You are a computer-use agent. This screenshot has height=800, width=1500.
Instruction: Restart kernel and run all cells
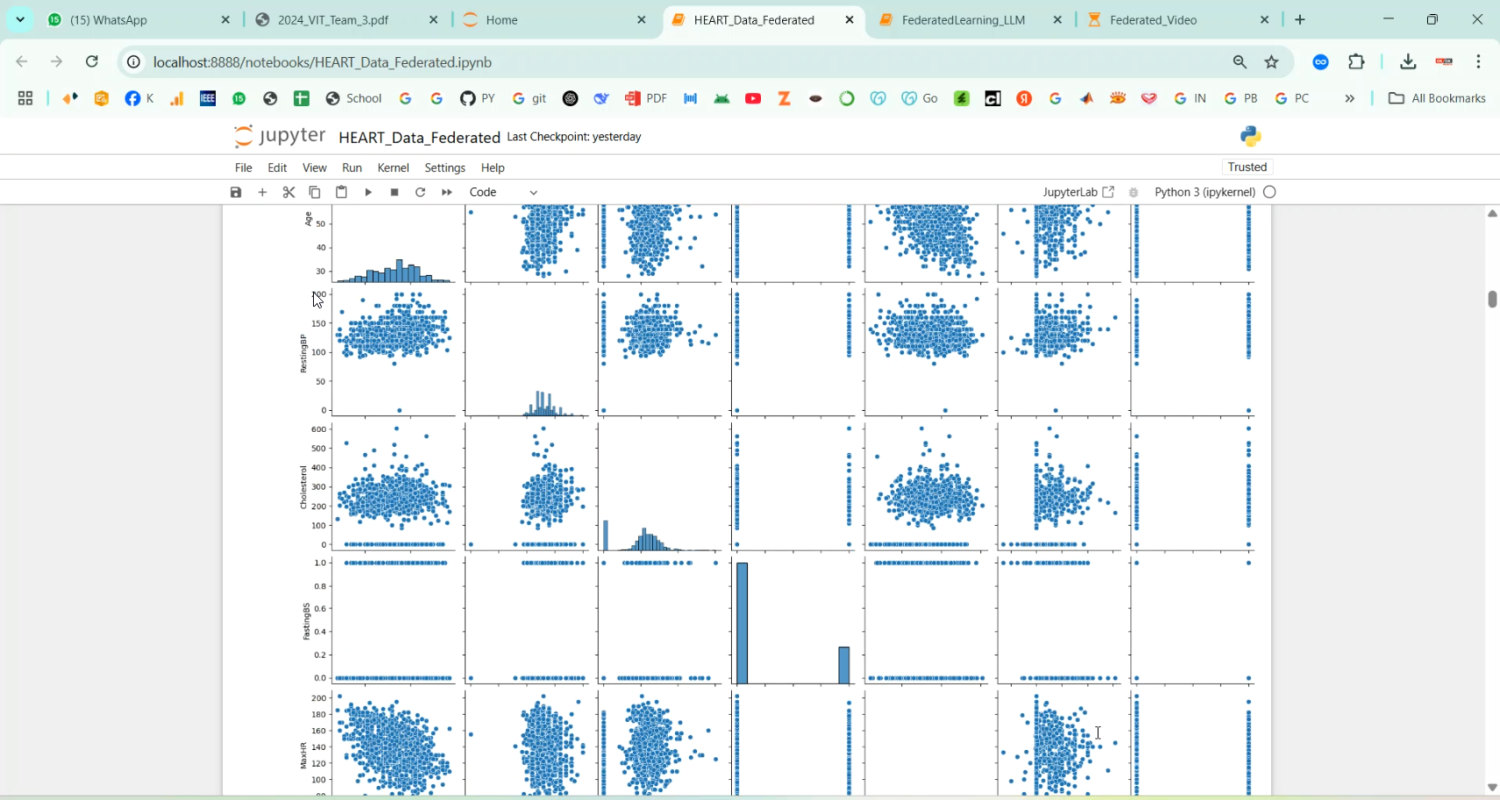pyautogui.click(x=447, y=192)
